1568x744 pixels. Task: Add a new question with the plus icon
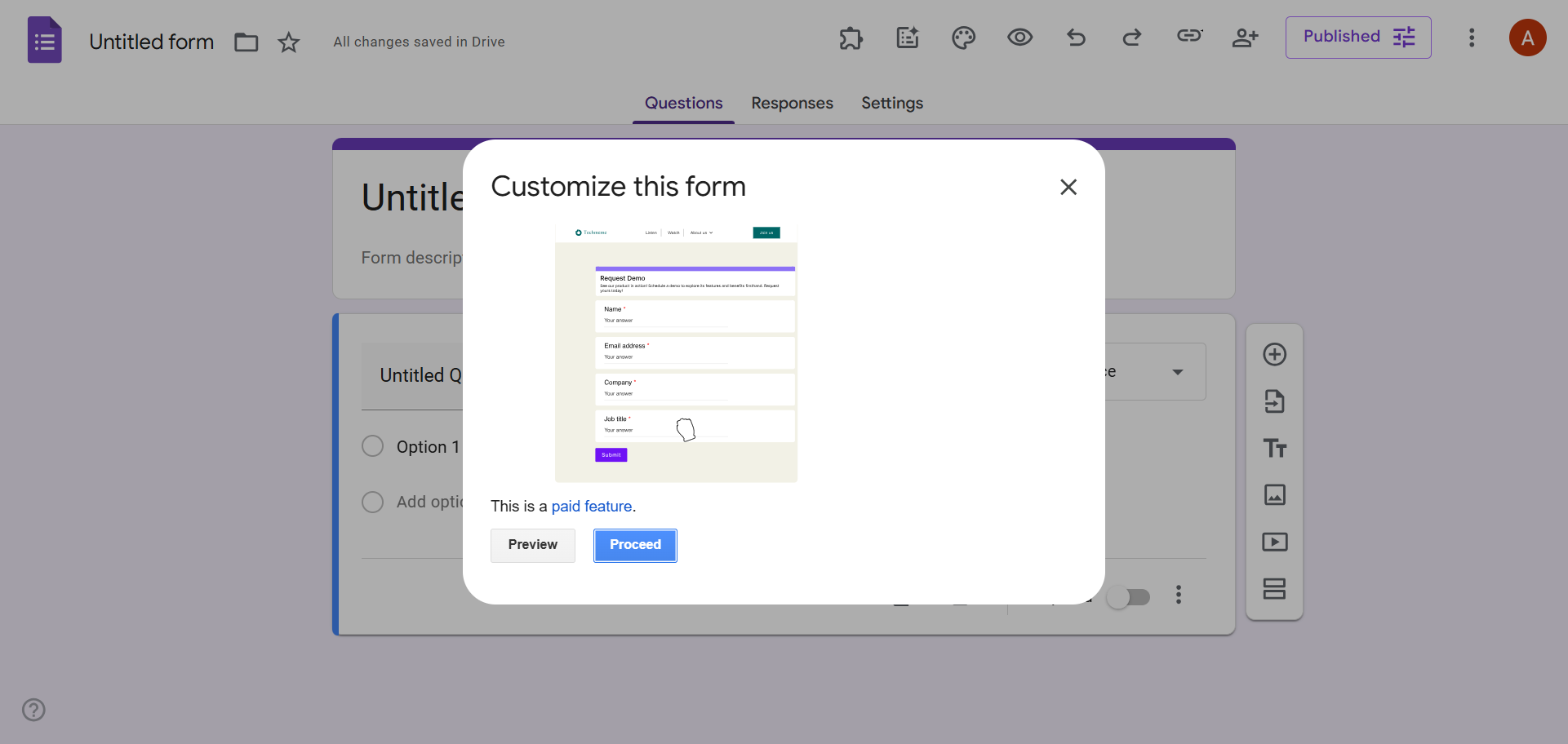coord(1275,354)
